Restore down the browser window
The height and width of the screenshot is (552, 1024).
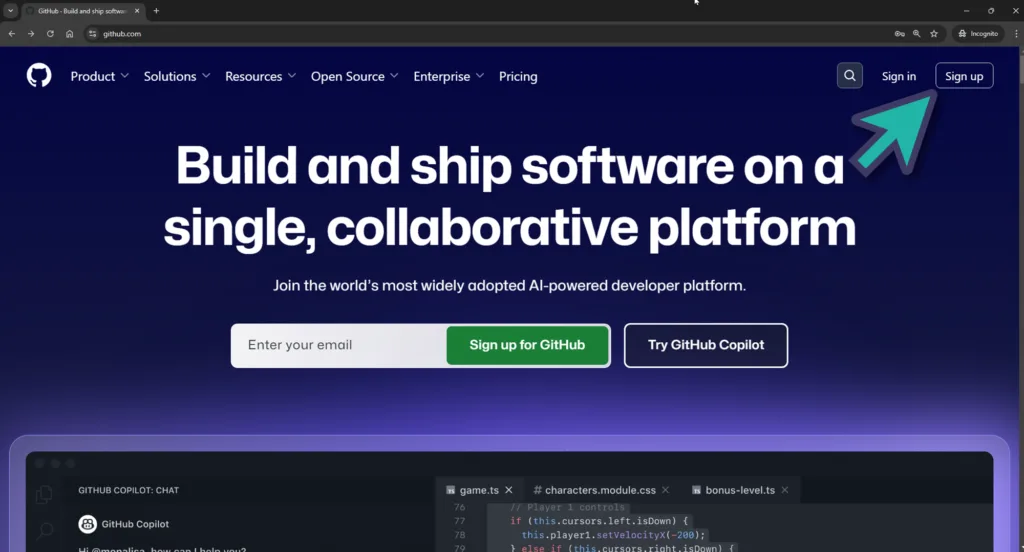point(991,11)
